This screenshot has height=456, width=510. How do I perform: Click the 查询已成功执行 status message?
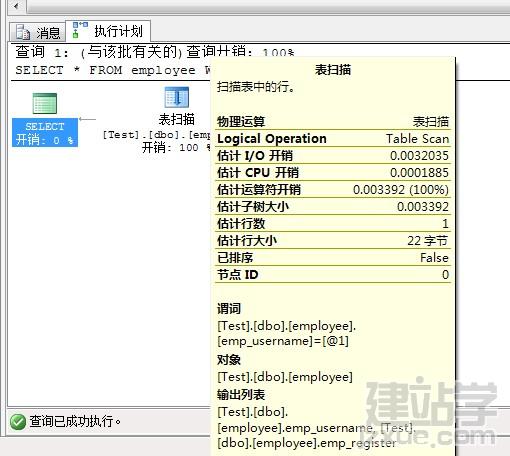pos(75,421)
